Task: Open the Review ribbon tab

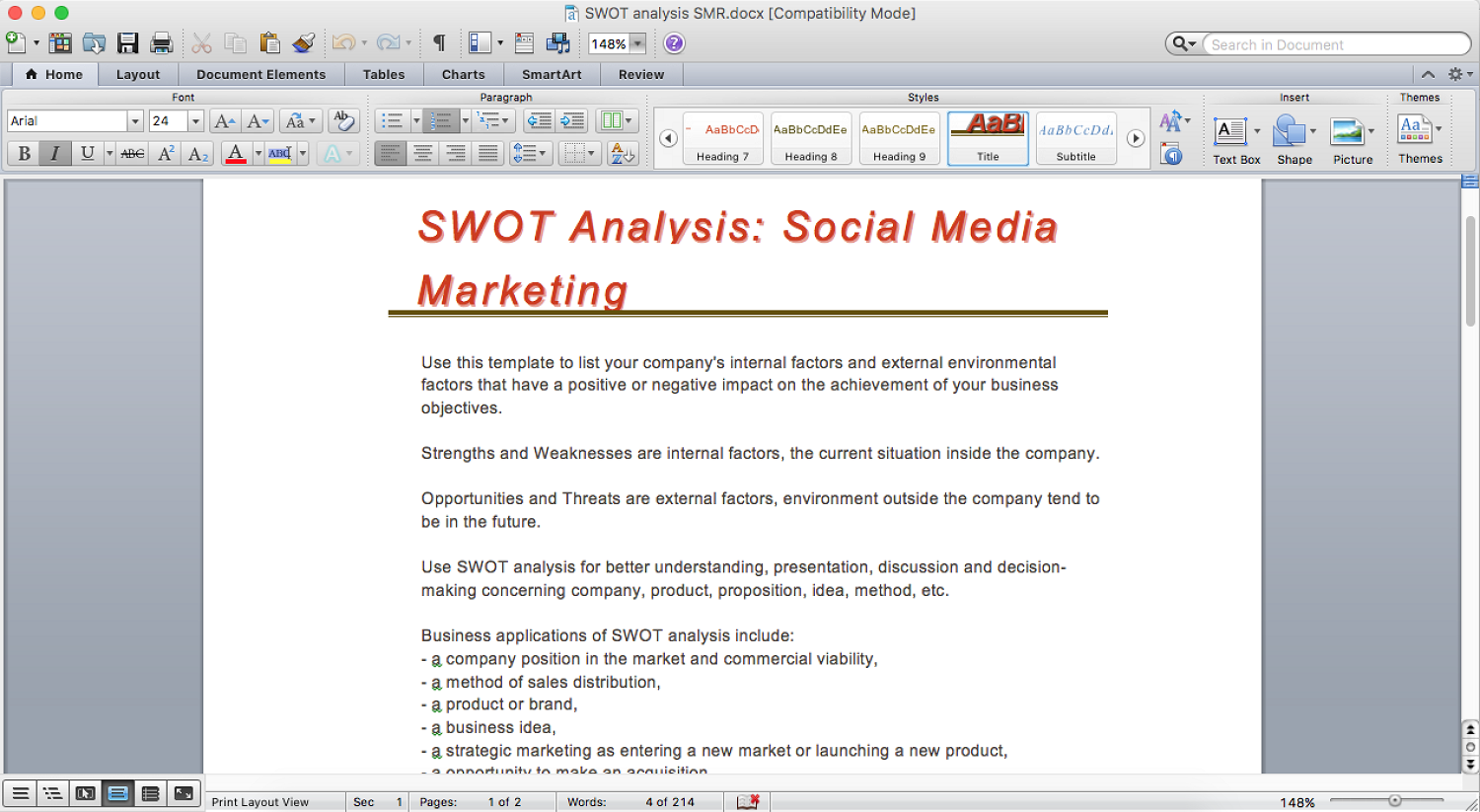Action: coord(641,74)
